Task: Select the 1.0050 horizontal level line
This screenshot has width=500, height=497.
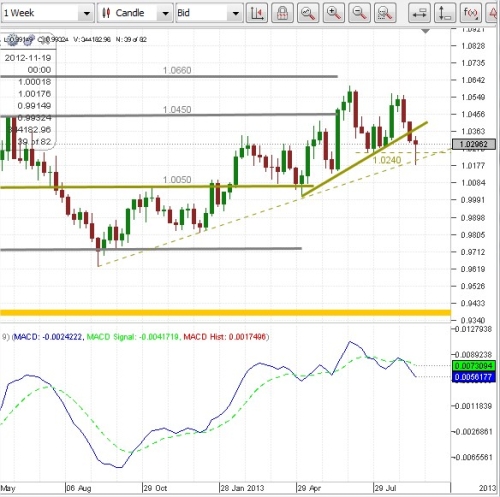Action: coord(157,187)
